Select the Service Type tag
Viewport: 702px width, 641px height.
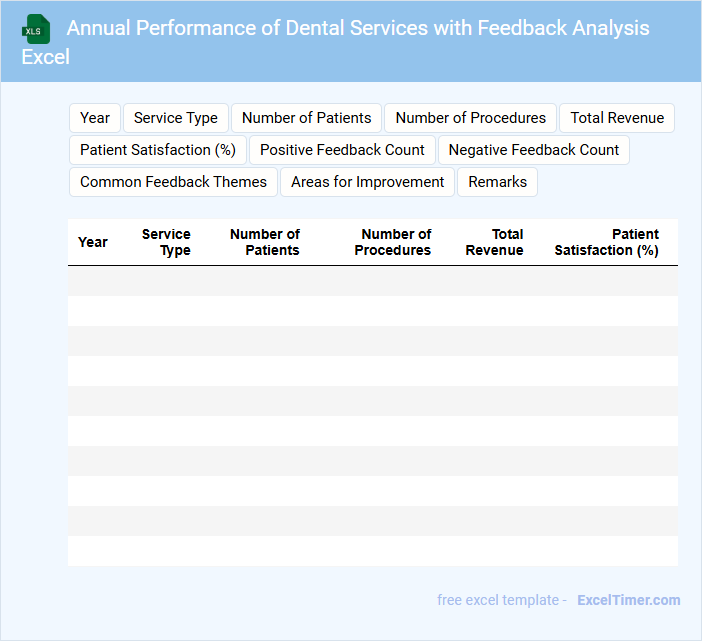176,118
